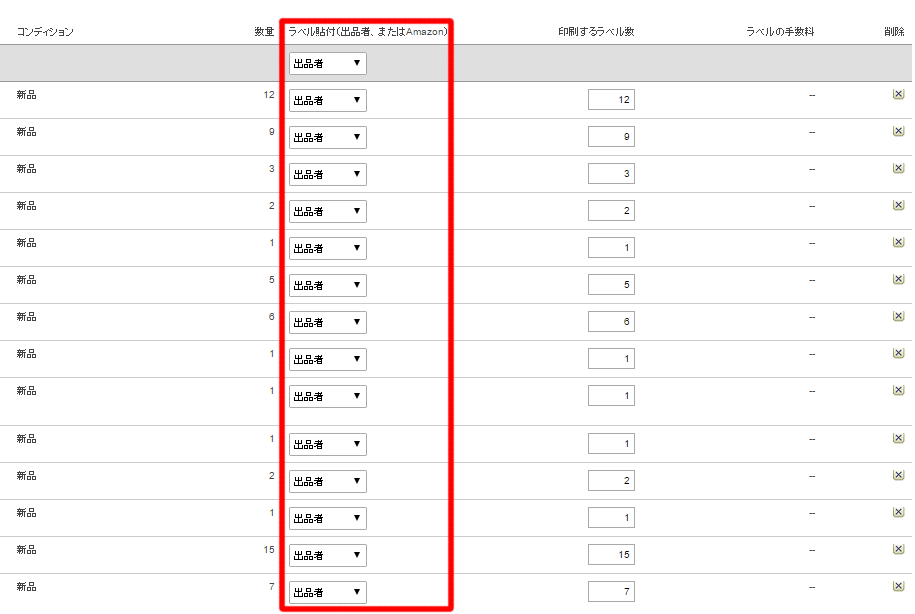
Task: Delete the row with quantity 15
Action: tap(898, 549)
